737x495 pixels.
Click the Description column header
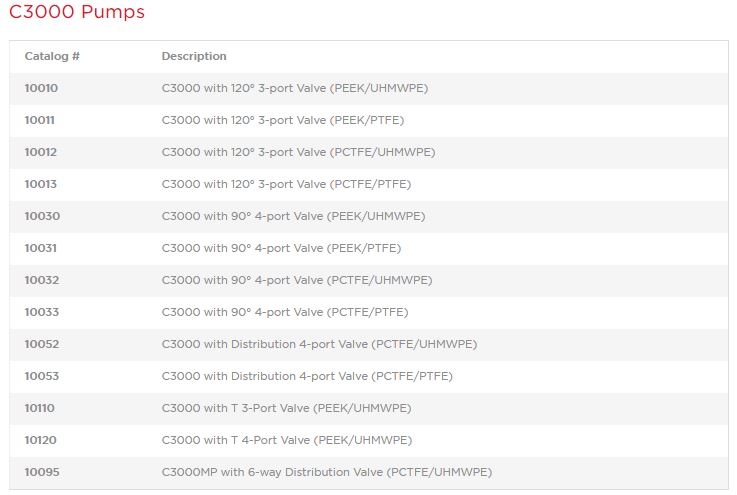(194, 56)
